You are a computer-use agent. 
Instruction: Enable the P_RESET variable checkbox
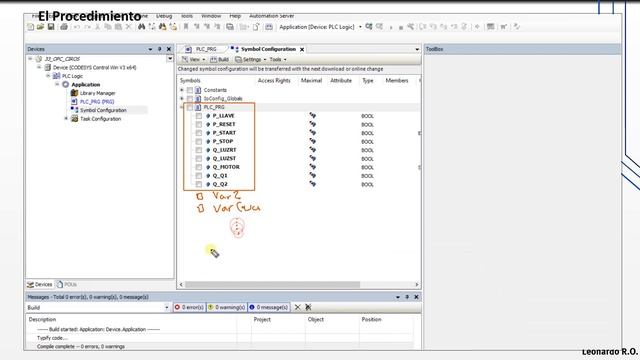coord(199,124)
